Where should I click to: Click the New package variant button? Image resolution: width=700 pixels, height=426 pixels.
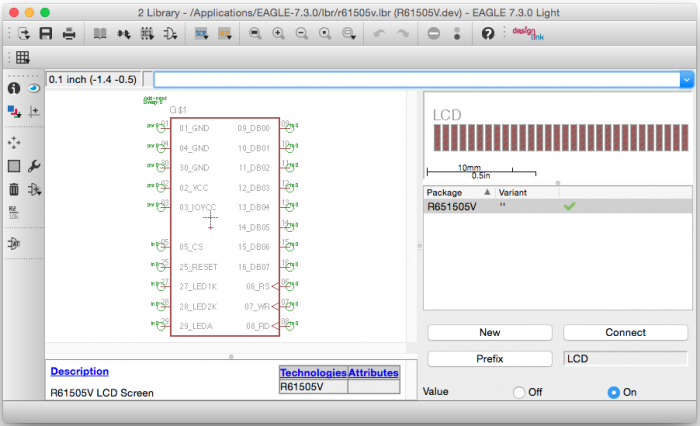pyautogui.click(x=490, y=332)
